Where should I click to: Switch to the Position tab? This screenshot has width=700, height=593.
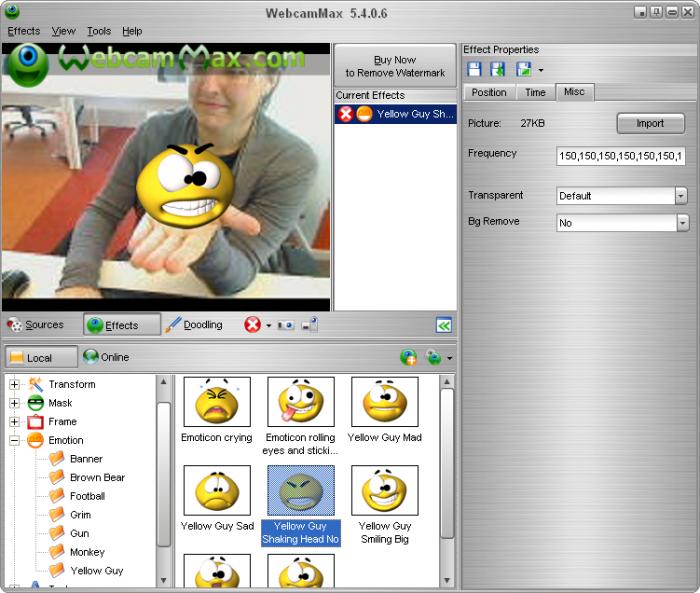coord(489,92)
